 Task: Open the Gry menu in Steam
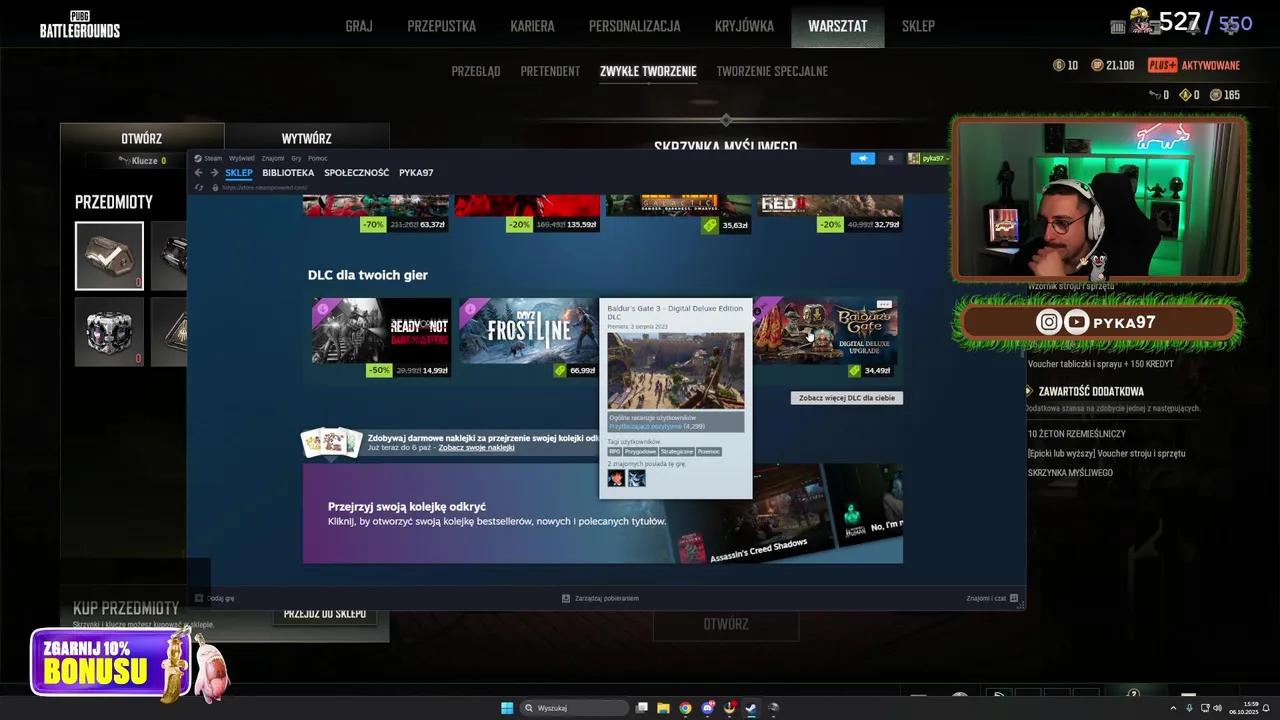point(296,158)
